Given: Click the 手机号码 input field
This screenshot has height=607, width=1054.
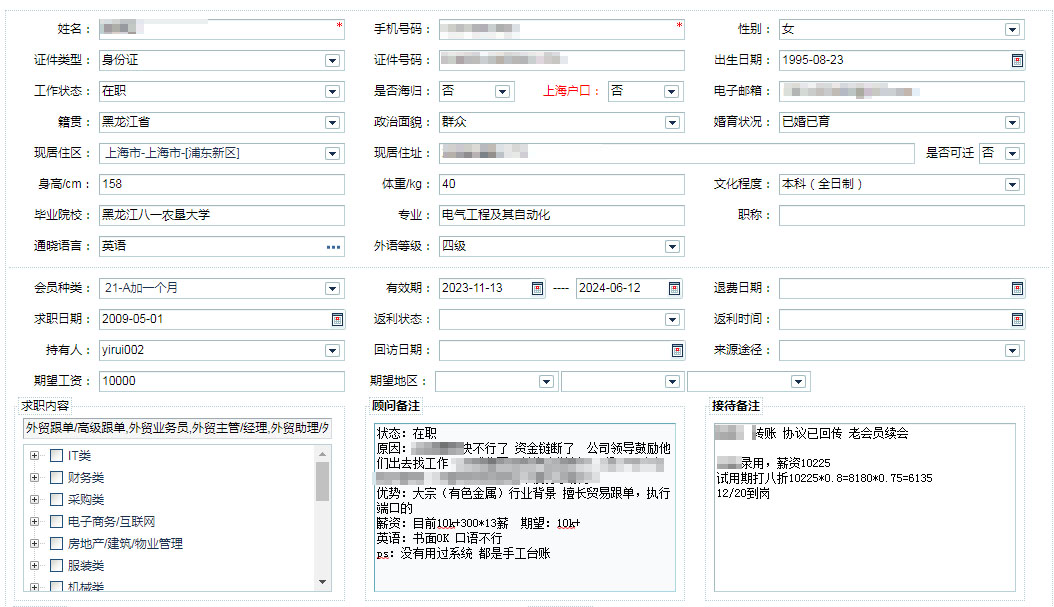Looking at the screenshot, I should [561, 29].
